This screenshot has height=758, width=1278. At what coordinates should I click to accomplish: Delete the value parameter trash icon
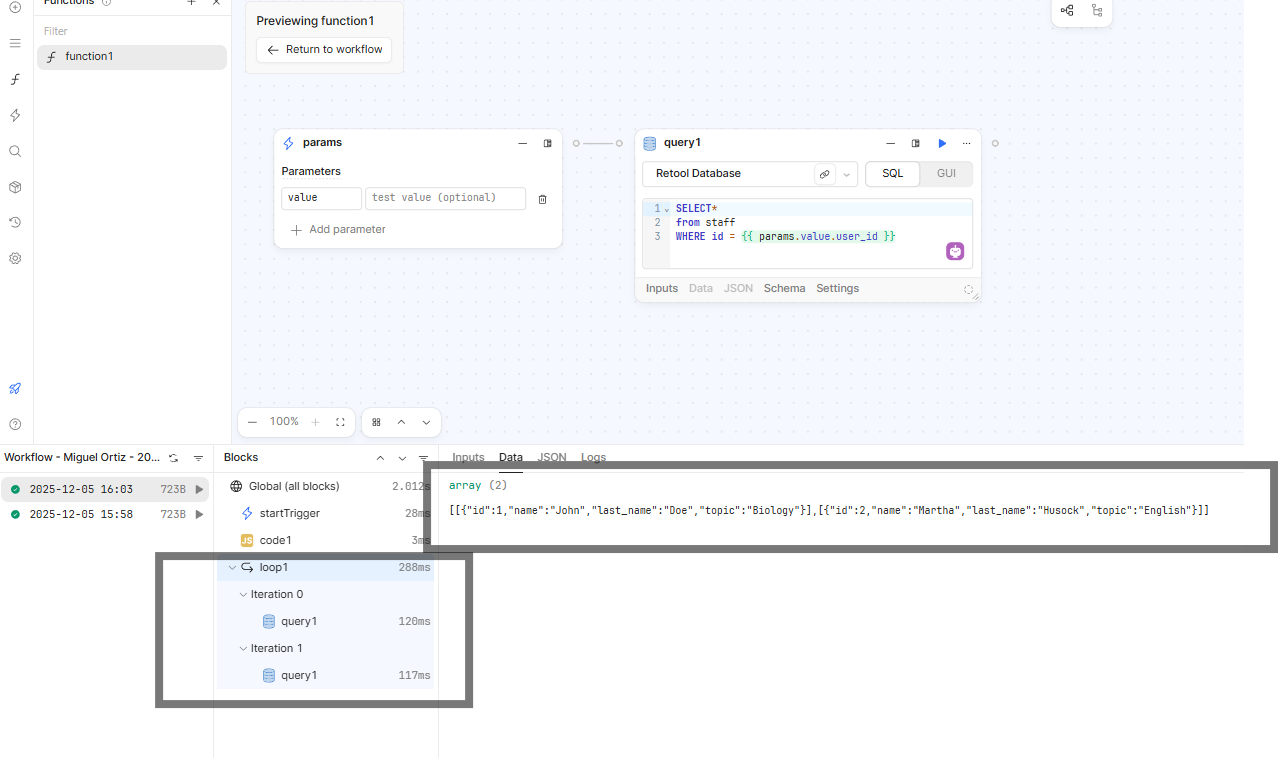pyautogui.click(x=542, y=199)
